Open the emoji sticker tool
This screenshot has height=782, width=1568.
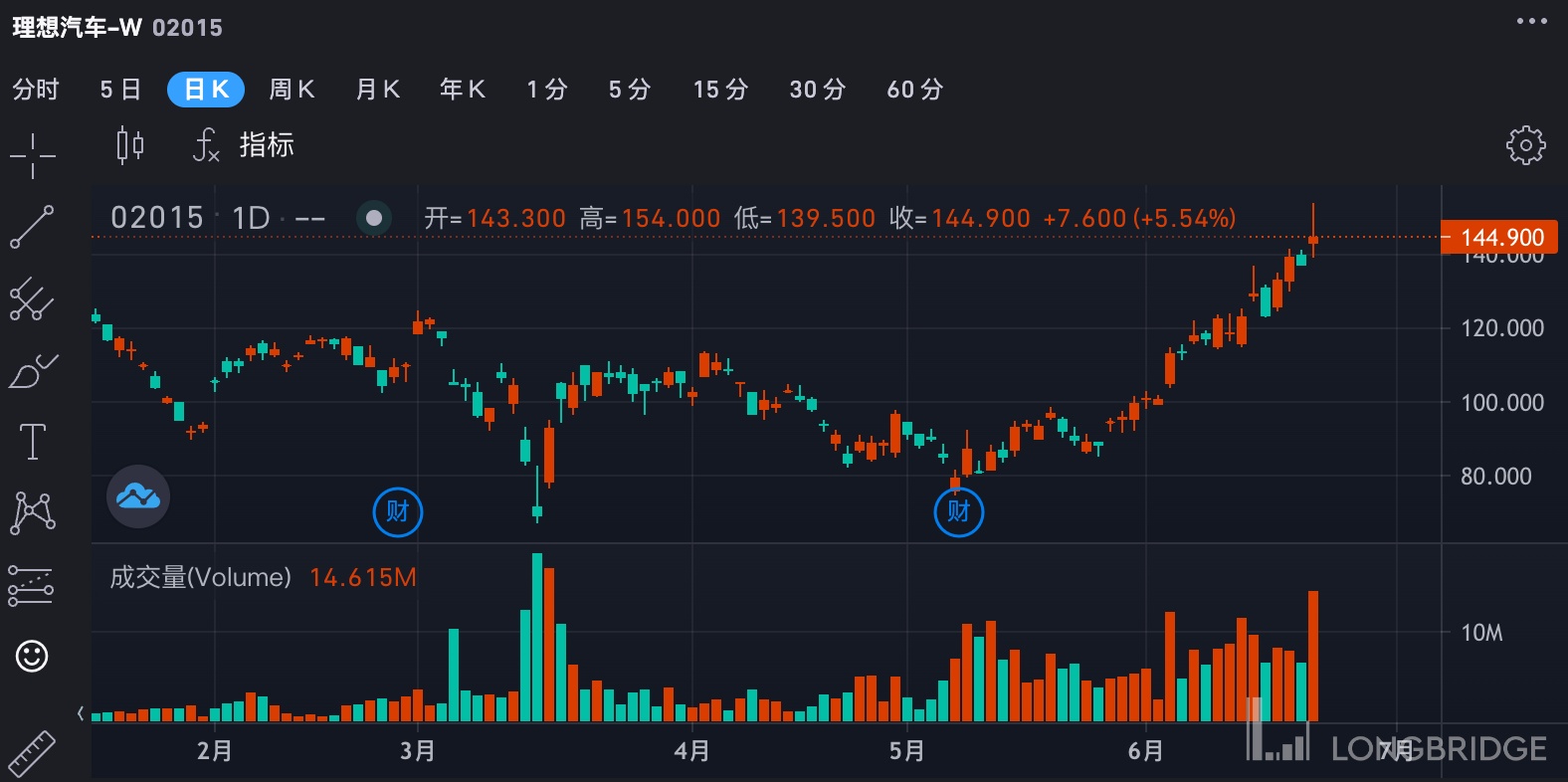point(32,656)
